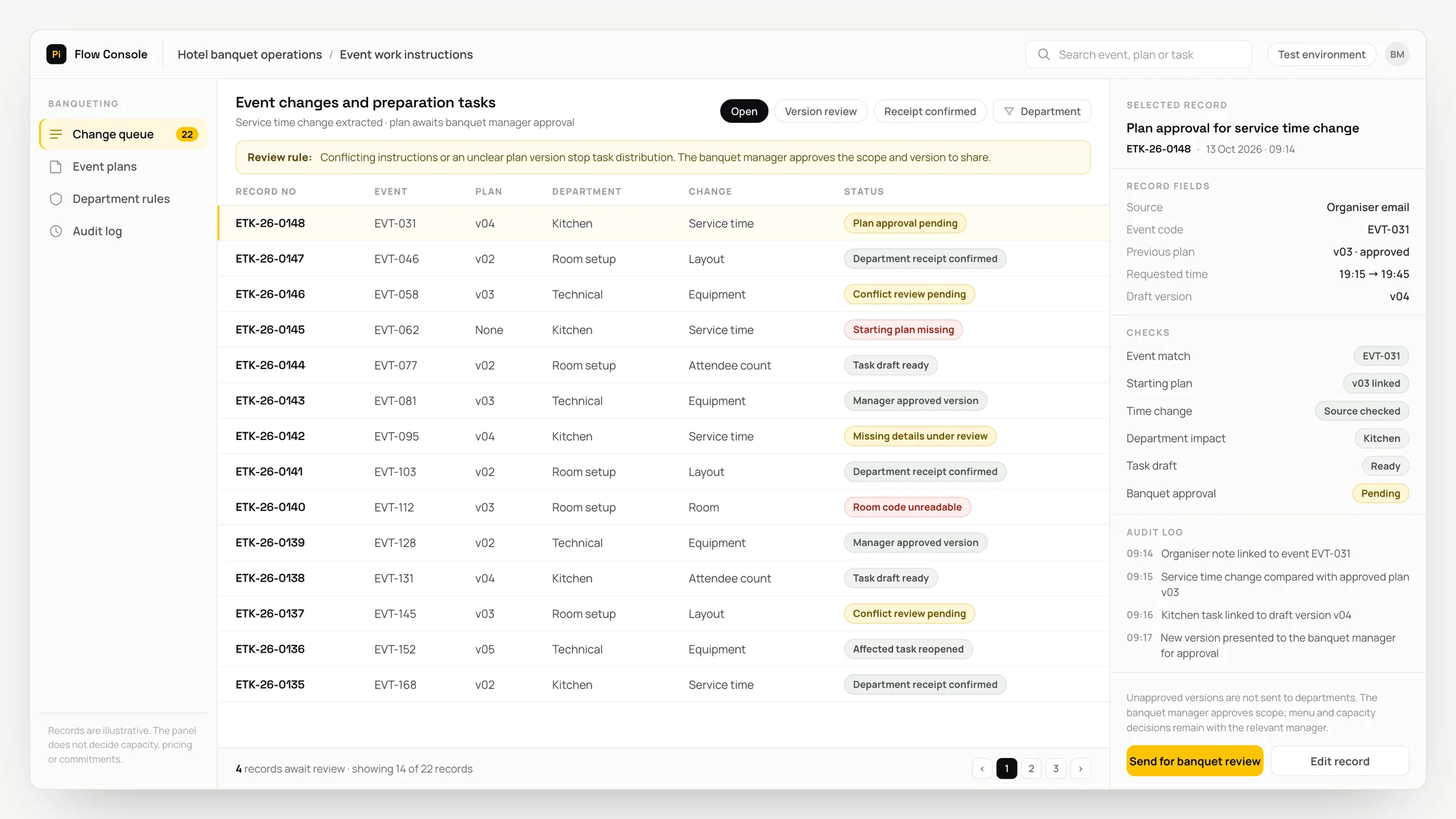Go to page 3

(x=1056, y=769)
